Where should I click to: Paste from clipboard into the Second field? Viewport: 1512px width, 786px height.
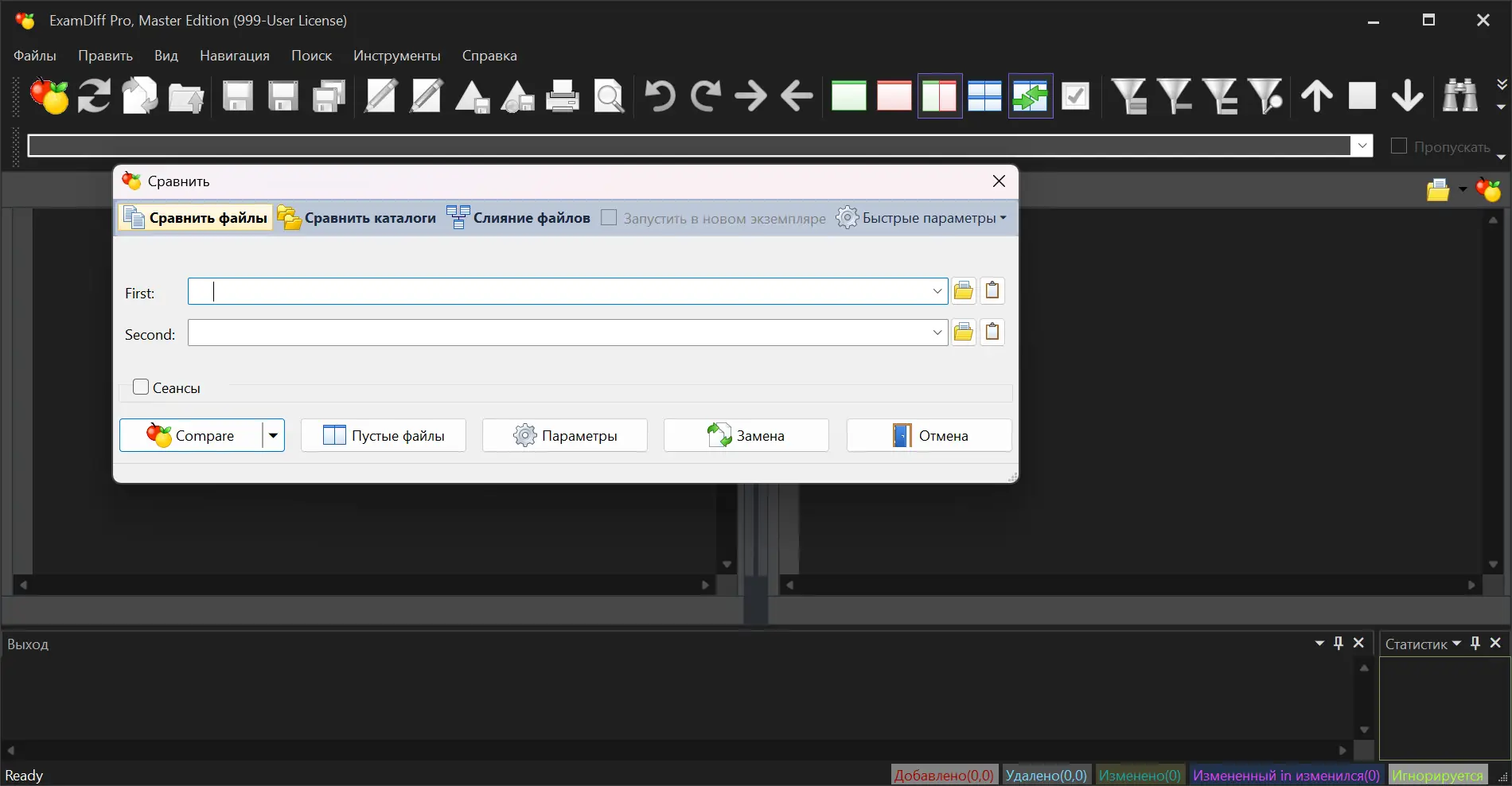[992, 332]
